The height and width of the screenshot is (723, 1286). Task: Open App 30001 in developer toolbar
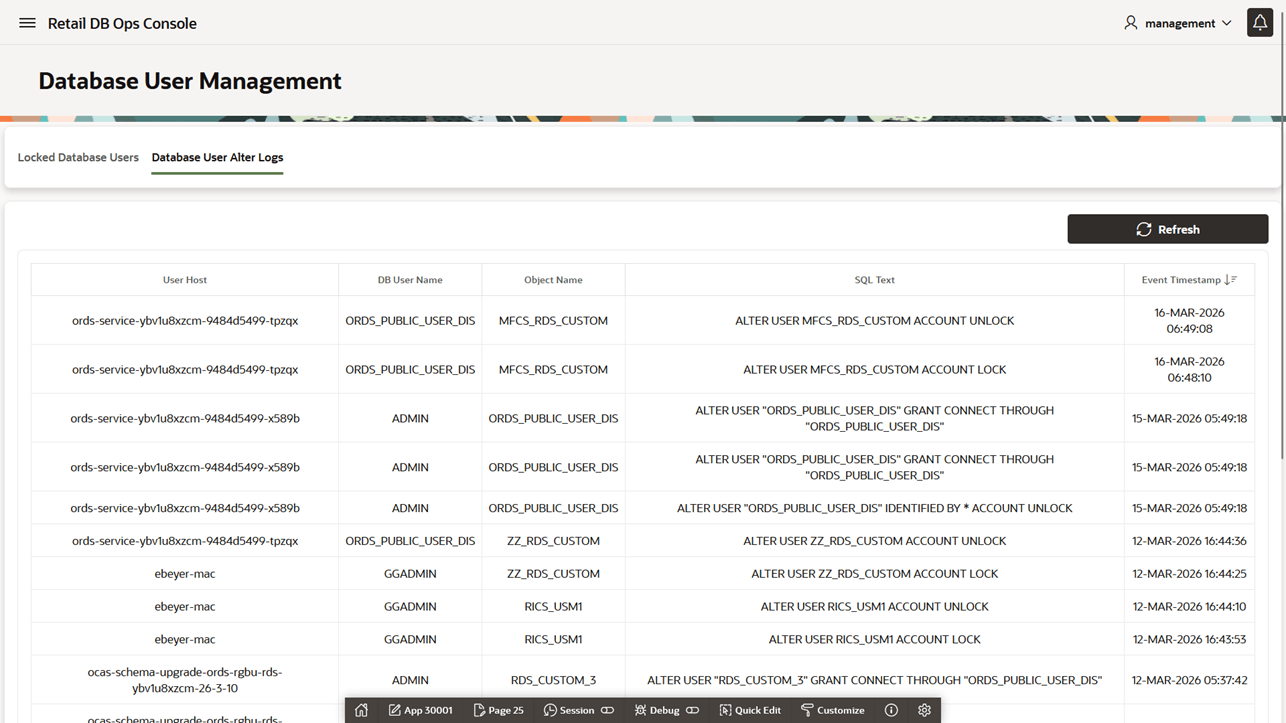point(420,710)
